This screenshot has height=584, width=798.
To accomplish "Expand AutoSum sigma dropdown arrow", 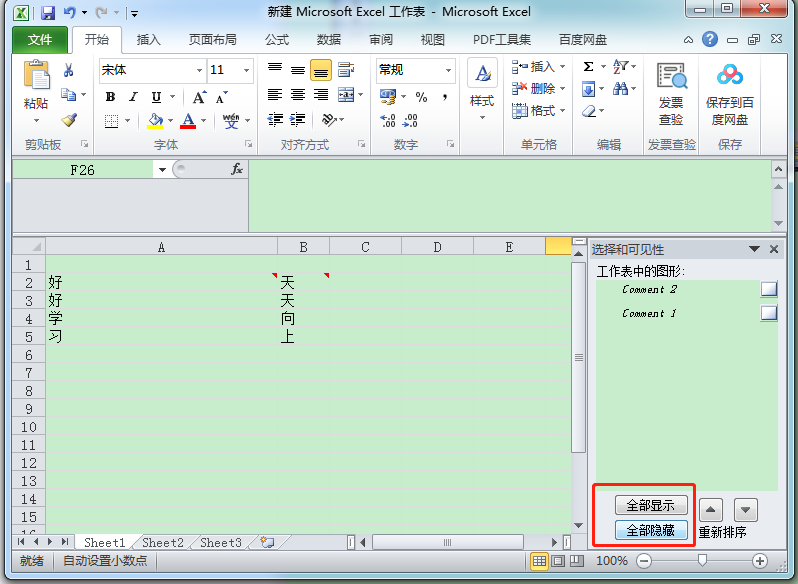I will click(x=603, y=67).
